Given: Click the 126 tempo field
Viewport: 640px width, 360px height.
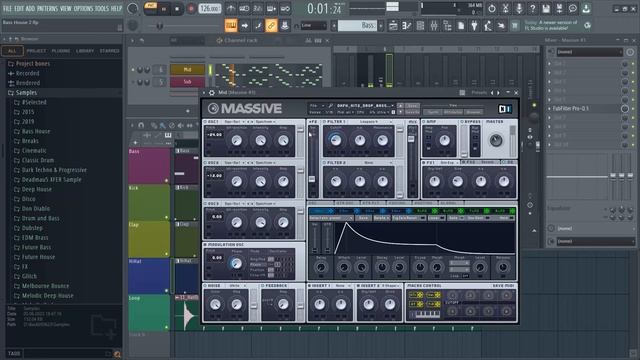Looking at the screenshot, I should tap(209, 9).
